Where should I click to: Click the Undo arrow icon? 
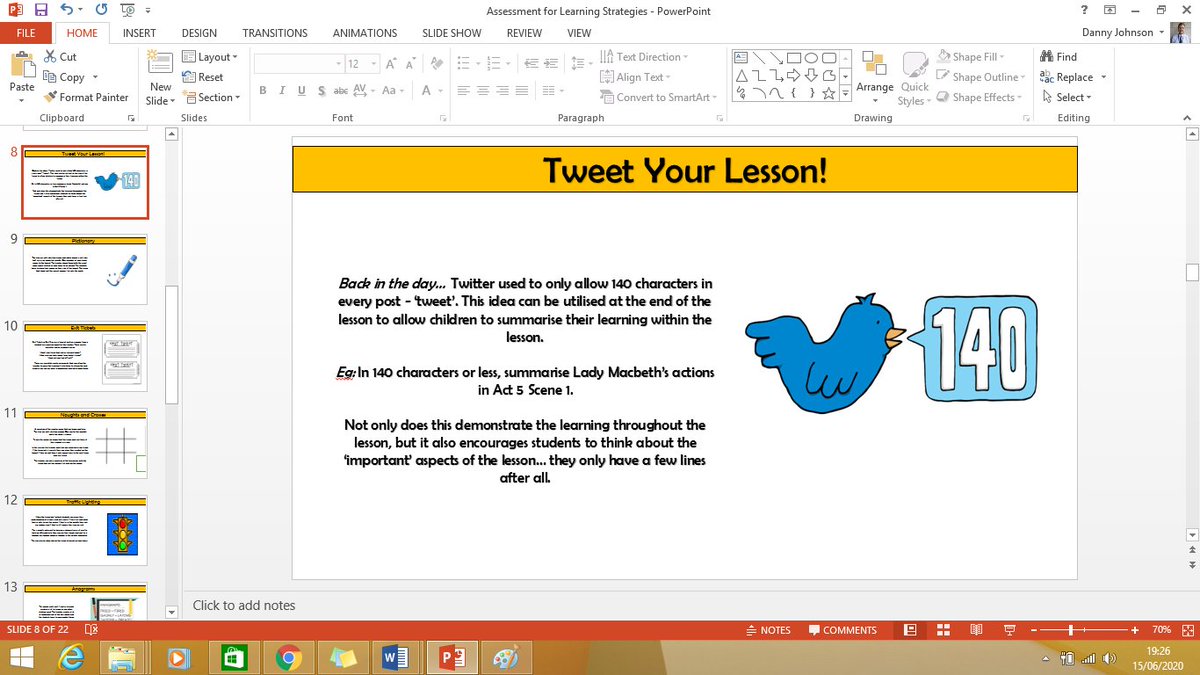[69, 10]
